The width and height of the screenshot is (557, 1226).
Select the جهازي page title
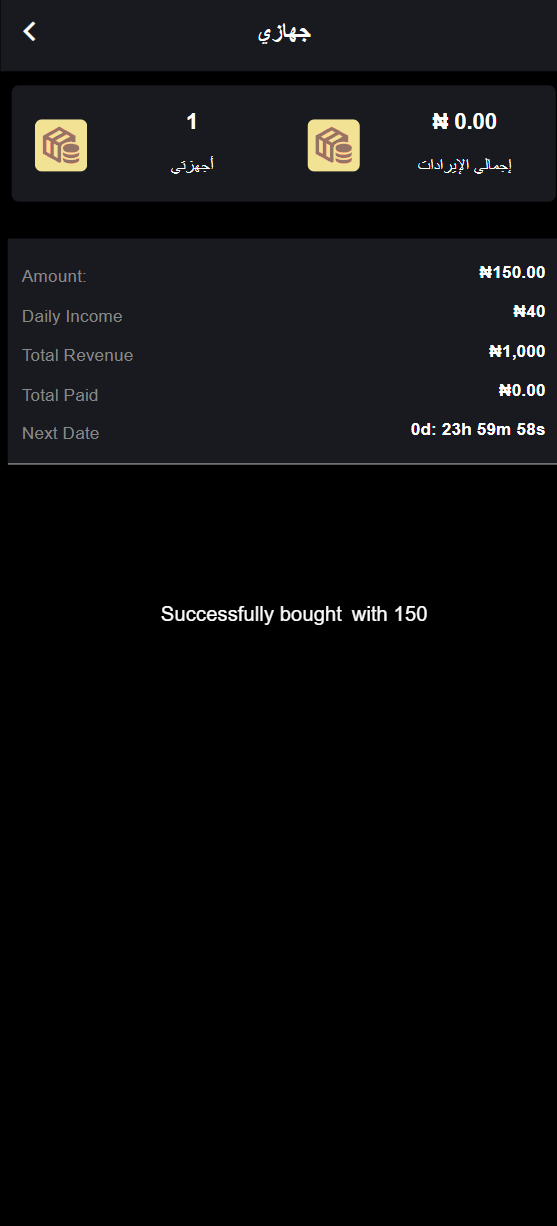click(285, 33)
